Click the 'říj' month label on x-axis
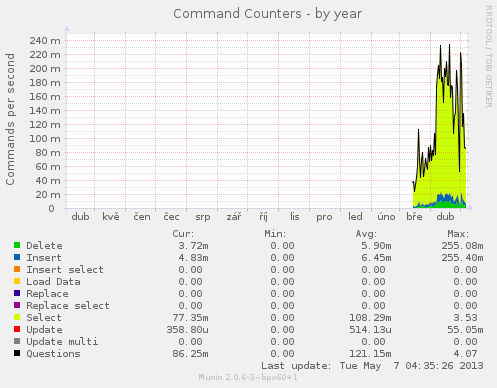 point(263,217)
